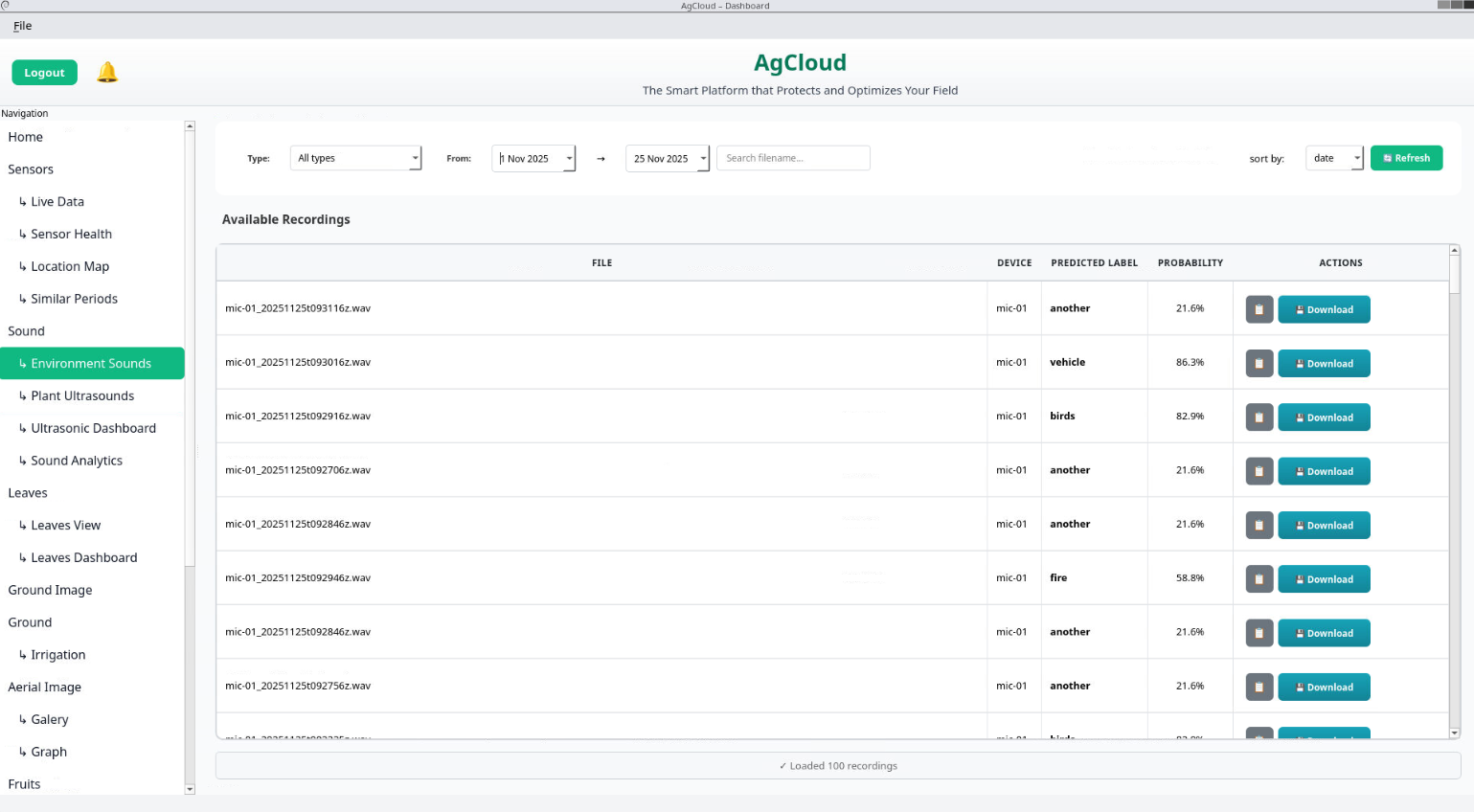Viewport: 1474px width, 812px height.
Task: Open the File menu
Action: click(x=23, y=26)
